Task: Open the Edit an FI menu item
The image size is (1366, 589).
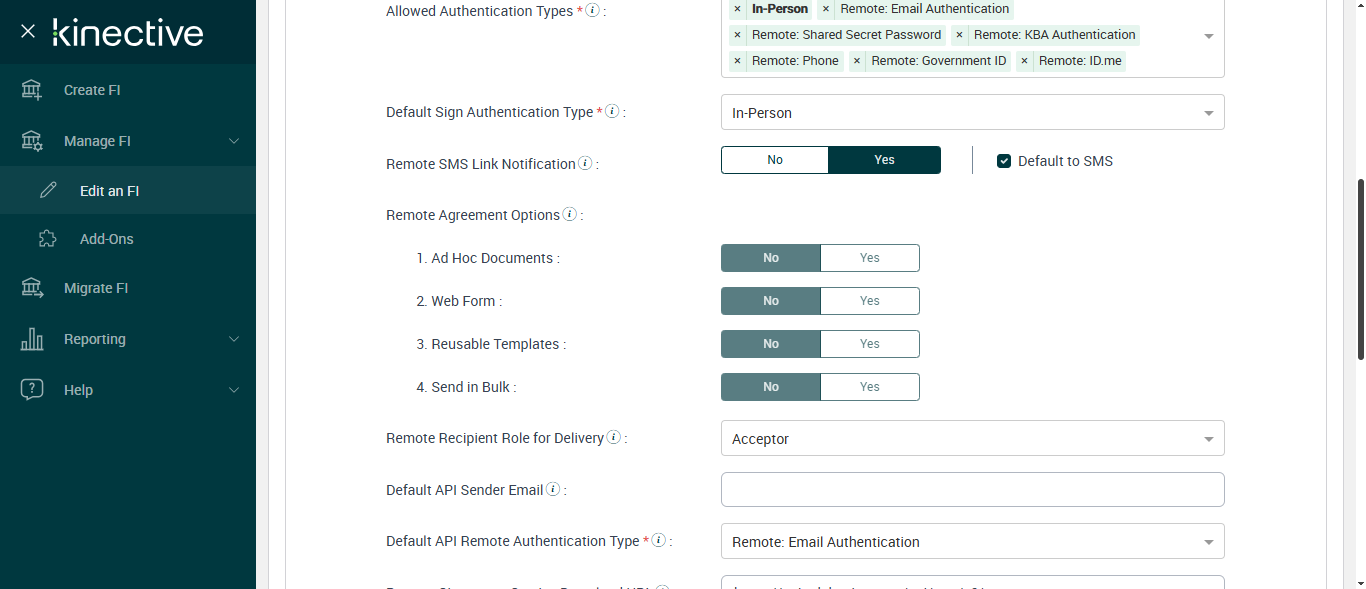Action: [x=109, y=191]
